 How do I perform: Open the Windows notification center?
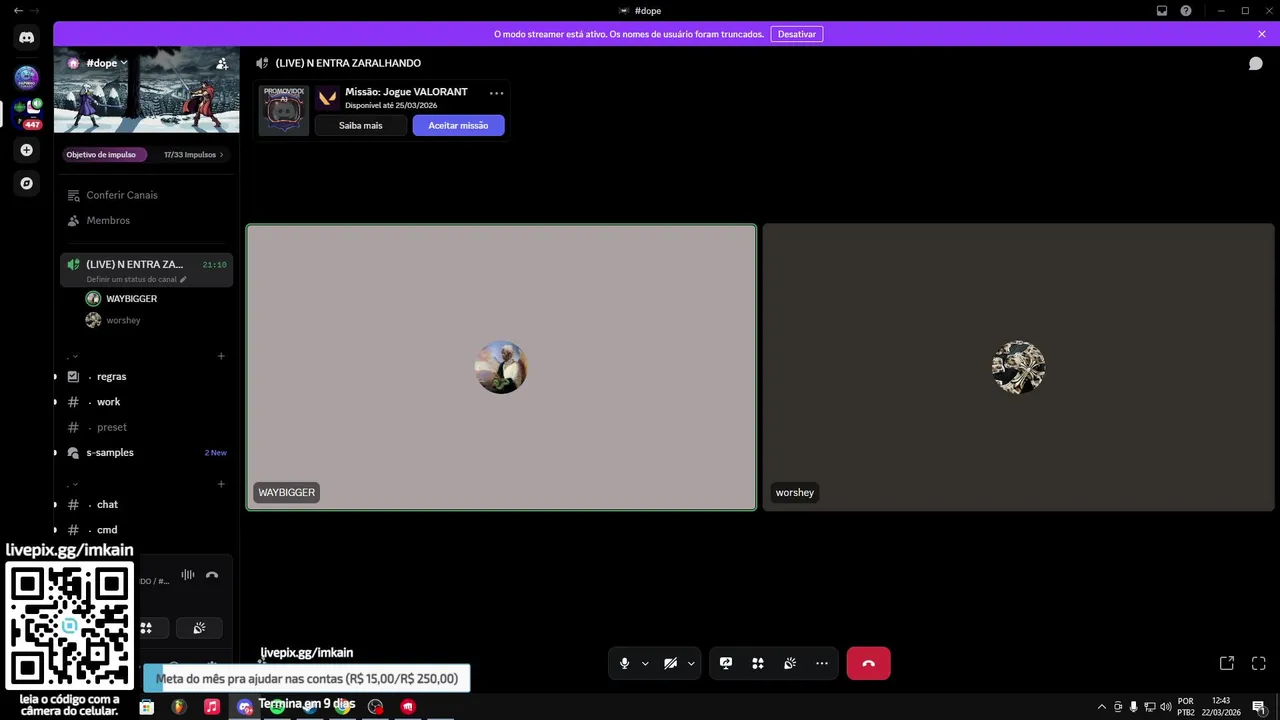point(1259,707)
